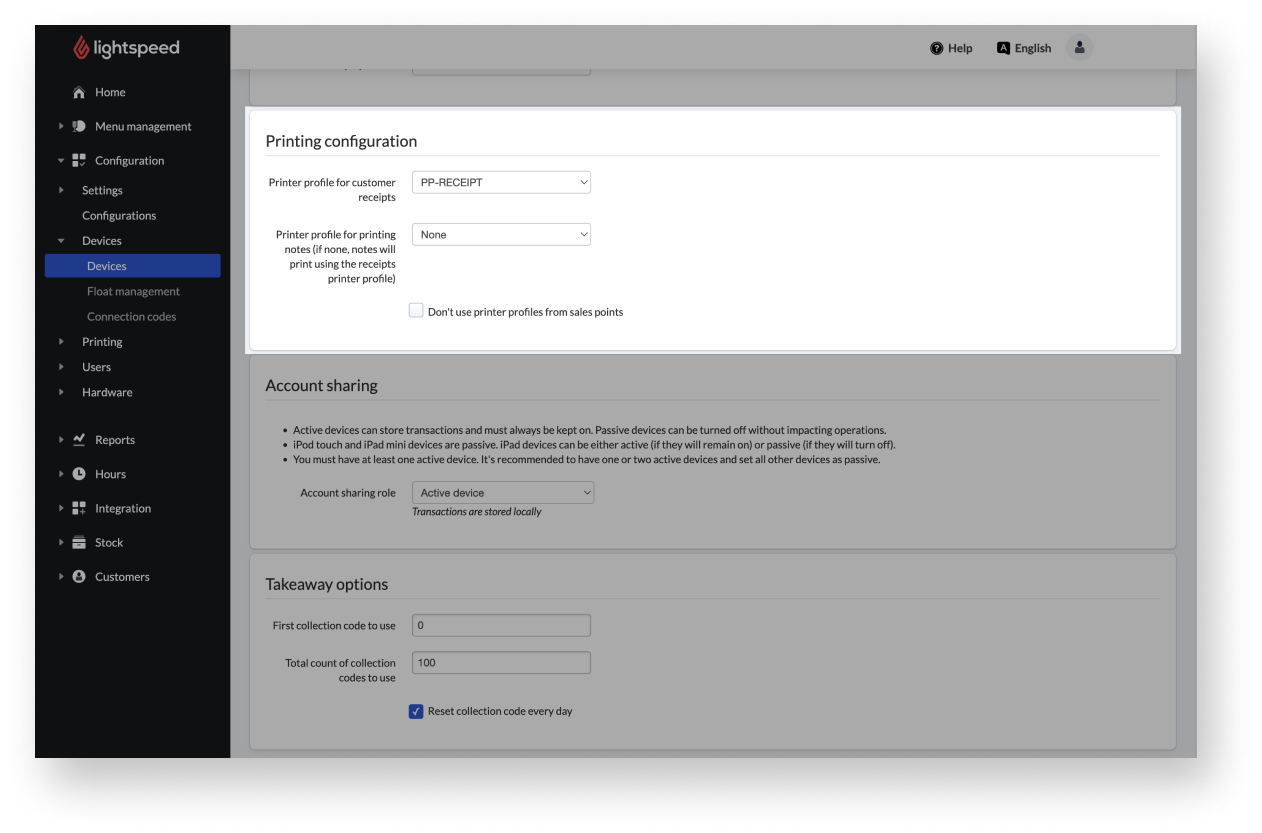Click the Printing configuration heading
Screen dimensions: 1262x833
coord(341,141)
